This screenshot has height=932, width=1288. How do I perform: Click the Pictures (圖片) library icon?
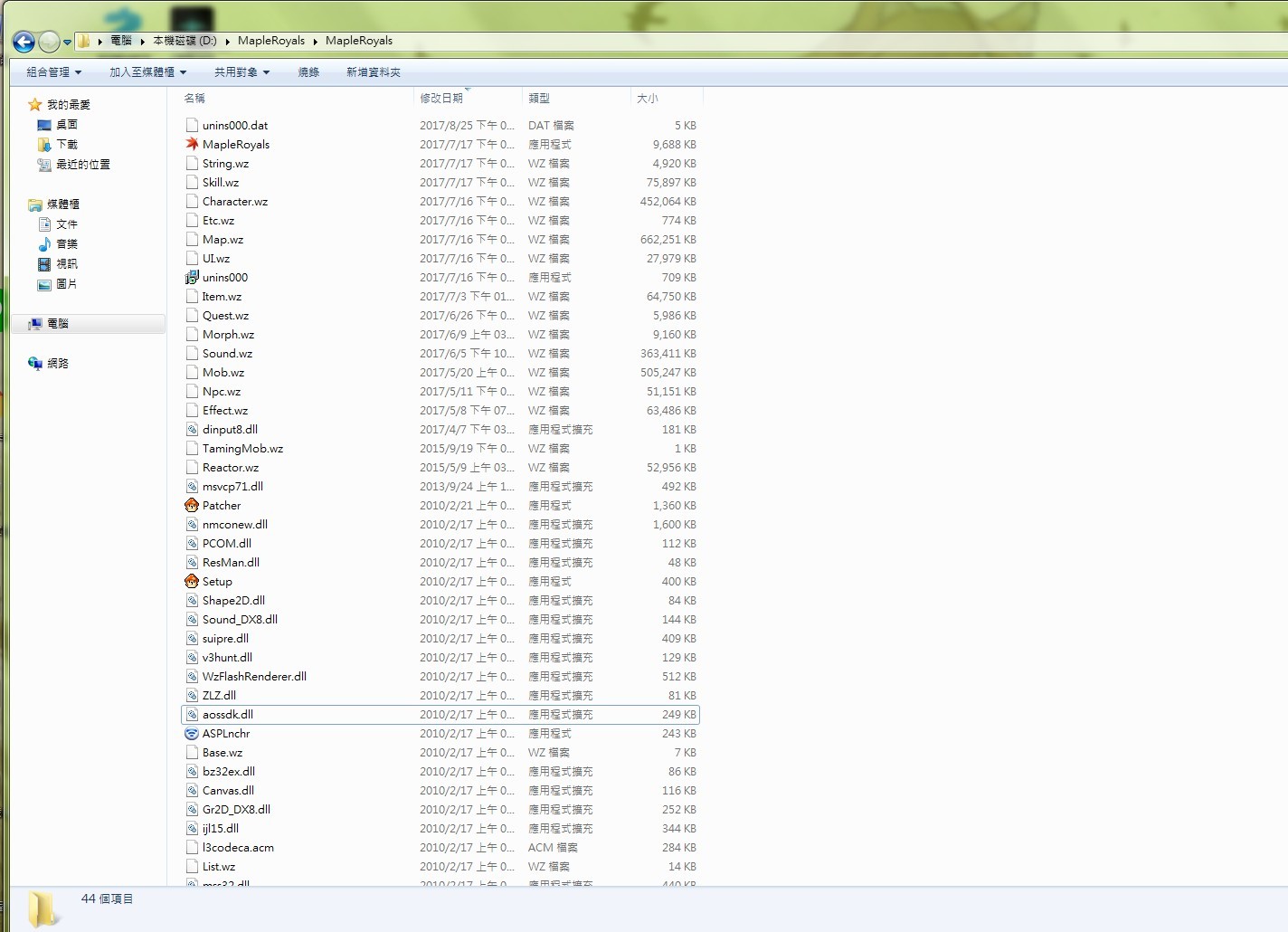[44, 284]
